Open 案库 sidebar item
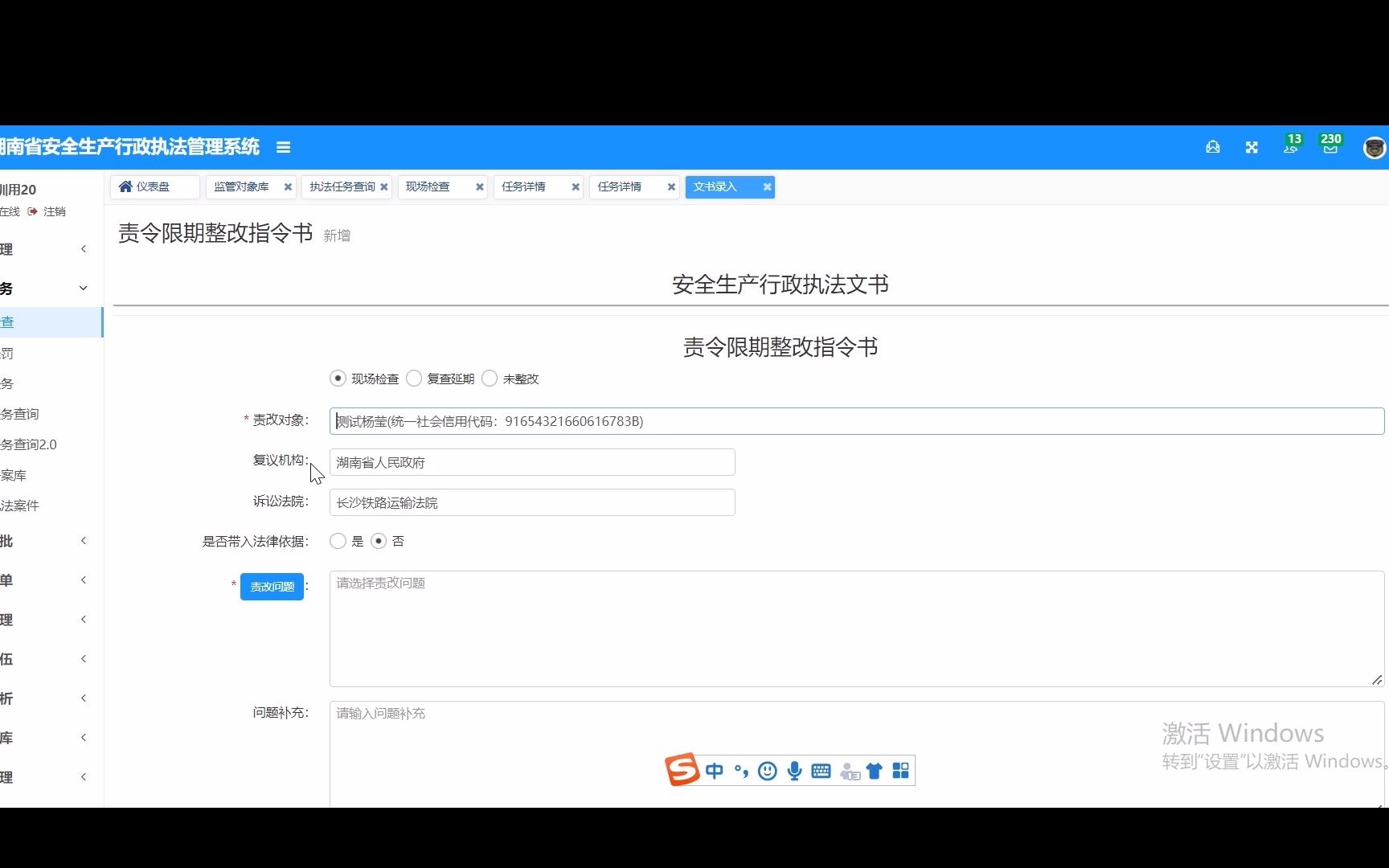Screen dimensions: 1389x868 pos(14,475)
